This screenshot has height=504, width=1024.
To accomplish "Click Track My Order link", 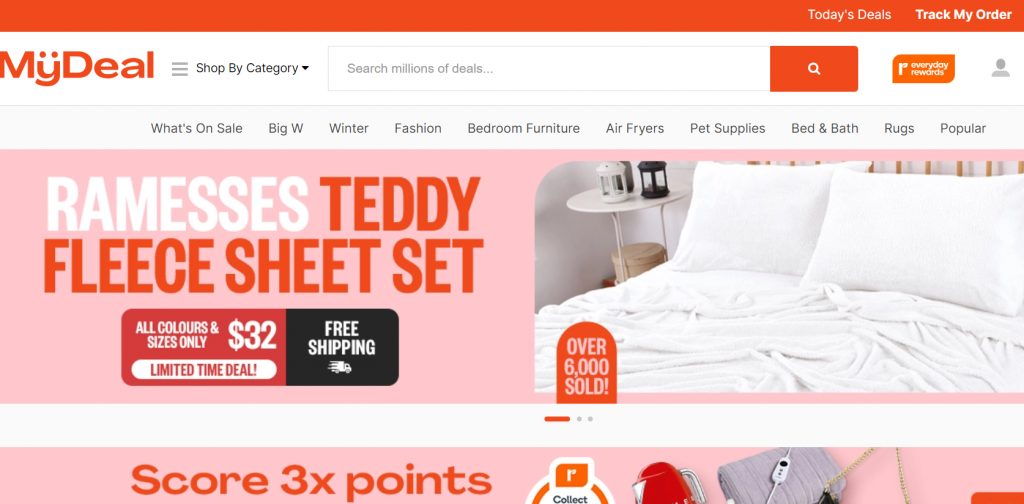I will (963, 15).
